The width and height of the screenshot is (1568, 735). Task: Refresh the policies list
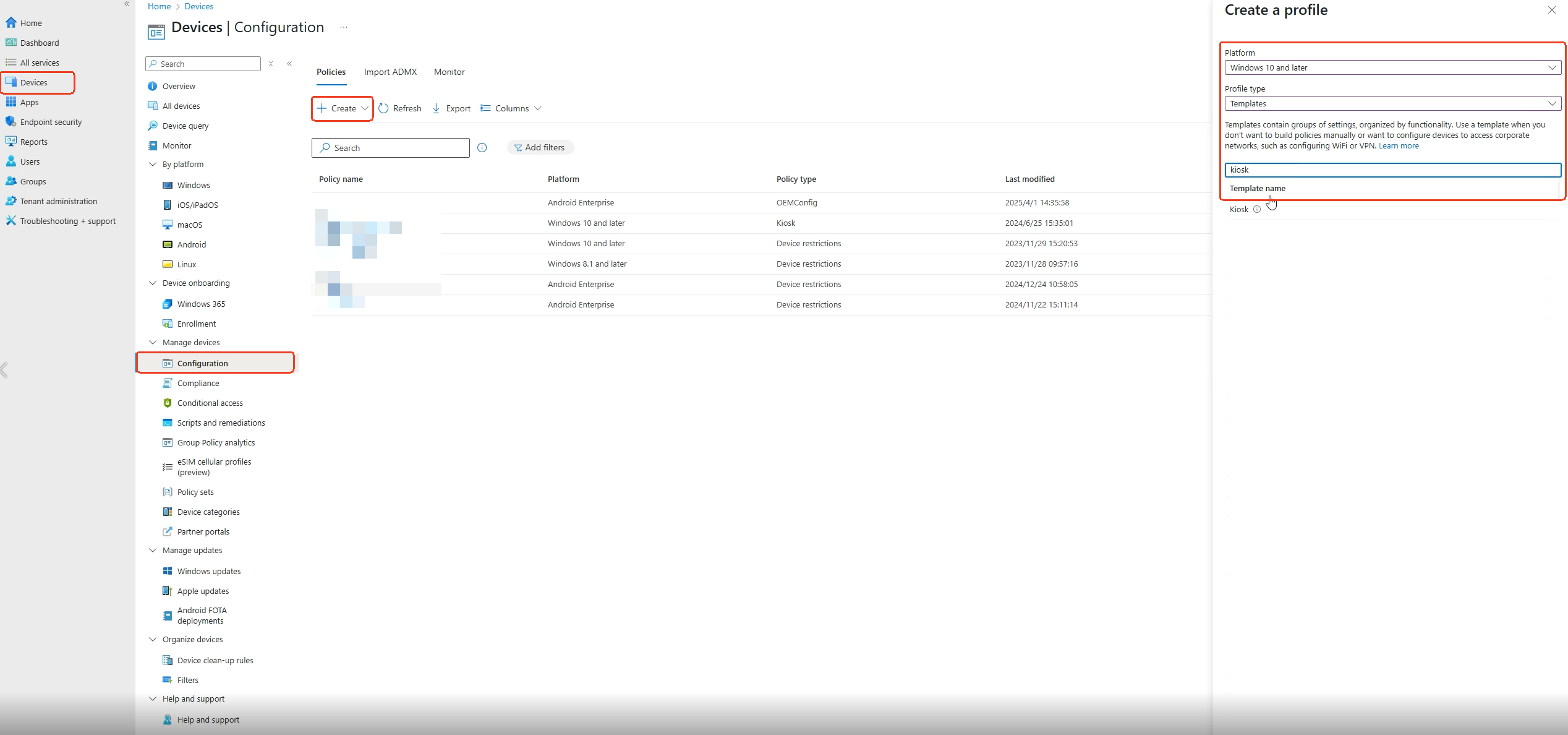coord(400,108)
